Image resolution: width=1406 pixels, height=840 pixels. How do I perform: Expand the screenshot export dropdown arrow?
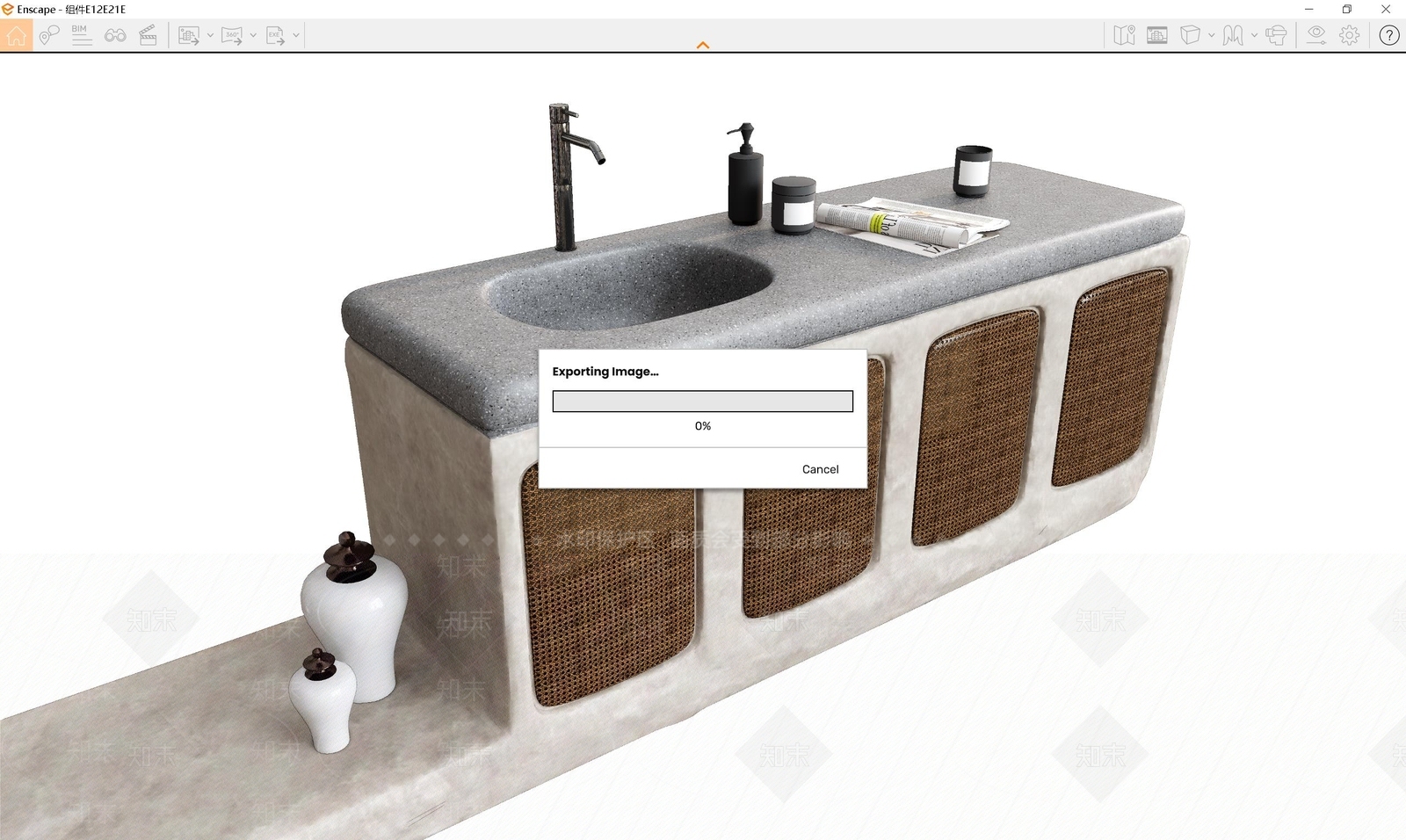coord(210,35)
